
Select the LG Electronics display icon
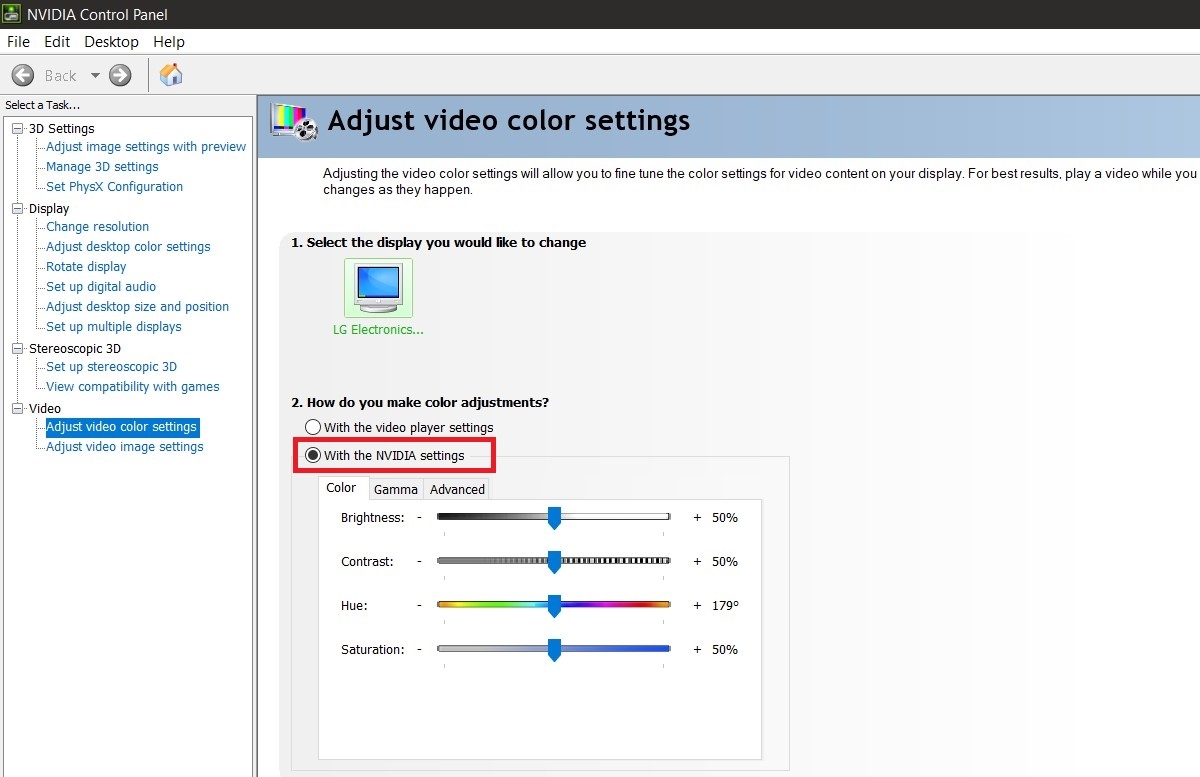[x=378, y=287]
